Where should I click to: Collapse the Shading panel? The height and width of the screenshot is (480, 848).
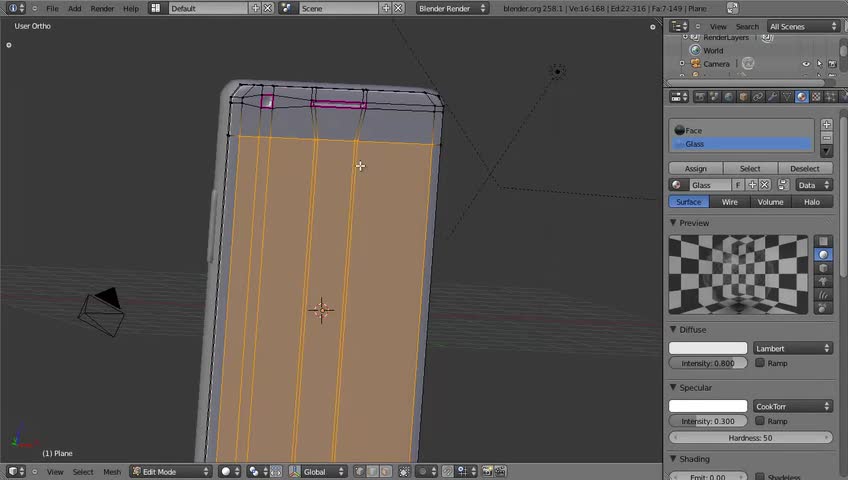pos(673,458)
